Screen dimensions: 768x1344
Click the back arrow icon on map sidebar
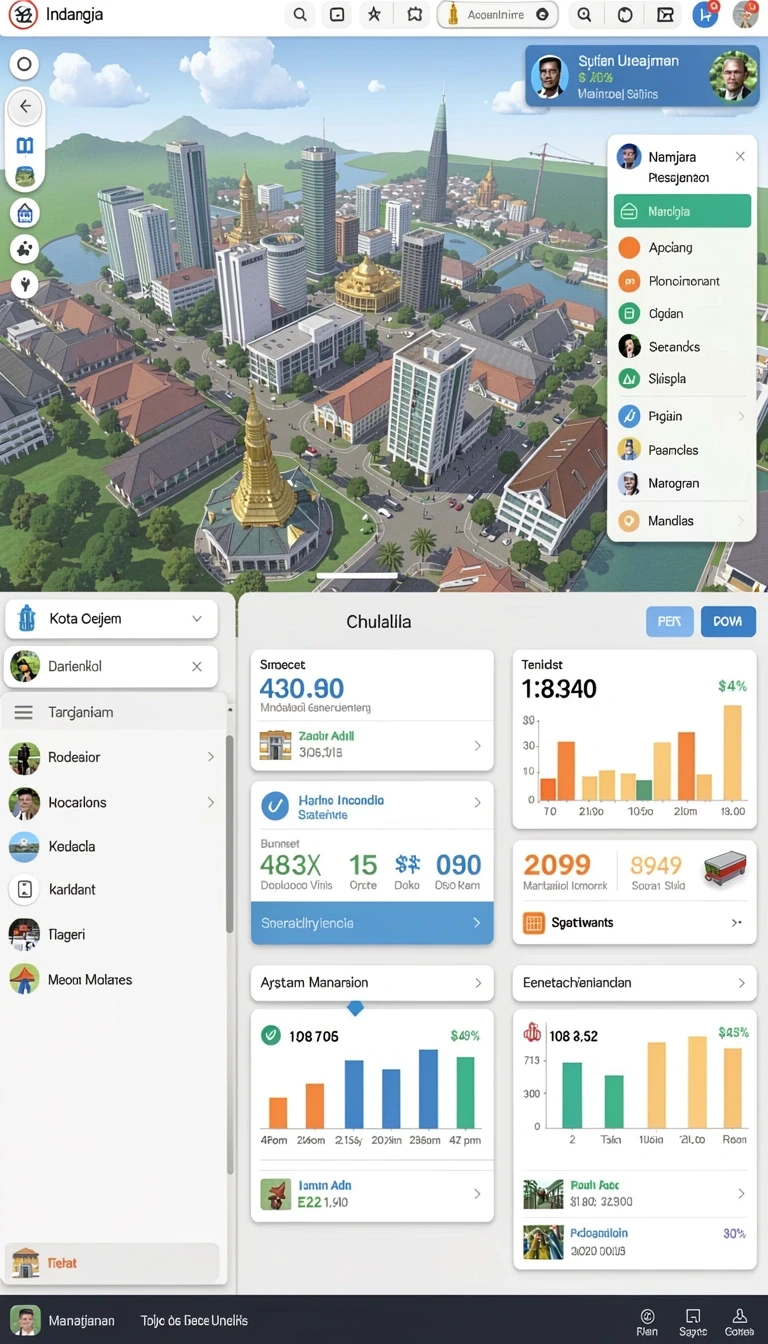click(25, 106)
